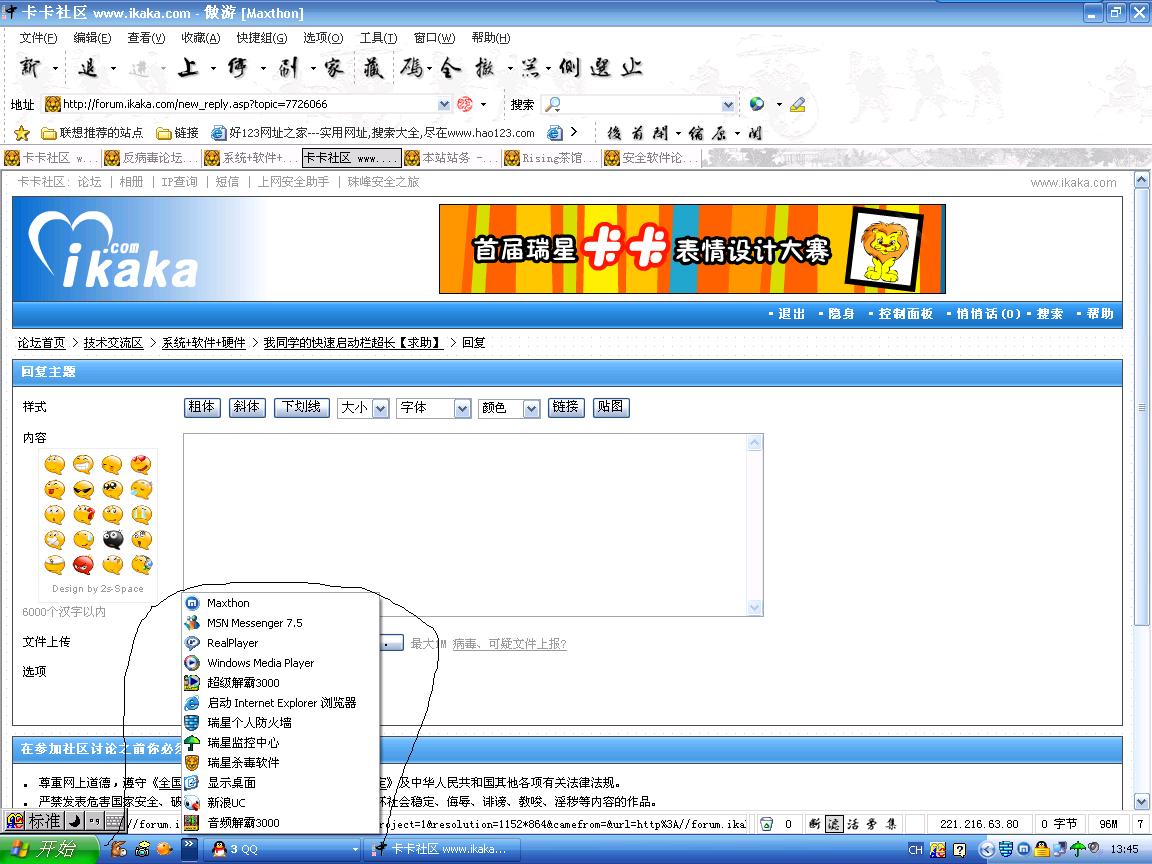Click the 刷 (refresh) calligraphy toolbar icon
The height and width of the screenshot is (864, 1152).
(288, 68)
